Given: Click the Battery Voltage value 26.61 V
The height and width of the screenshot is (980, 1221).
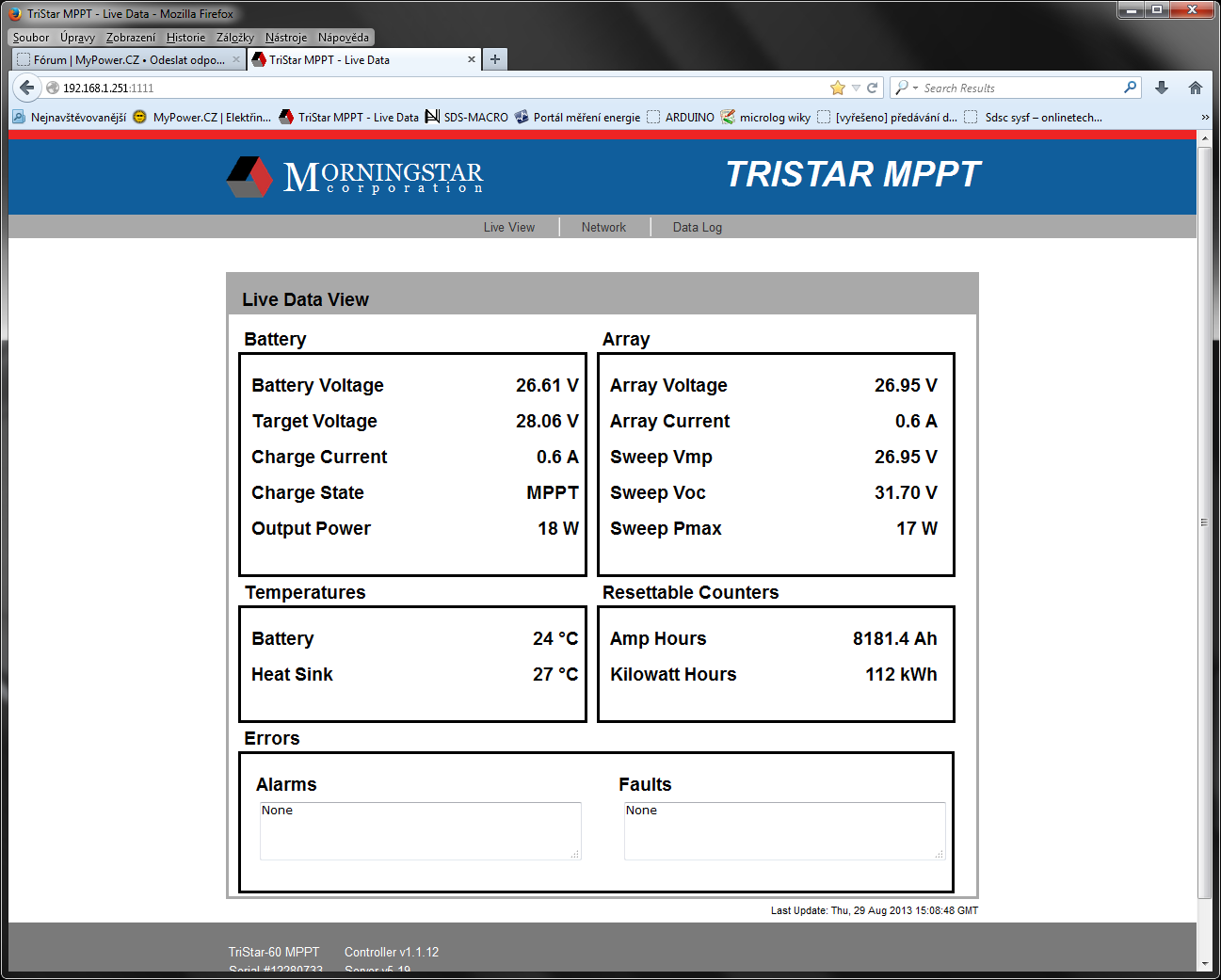Looking at the screenshot, I should pos(547,385).
